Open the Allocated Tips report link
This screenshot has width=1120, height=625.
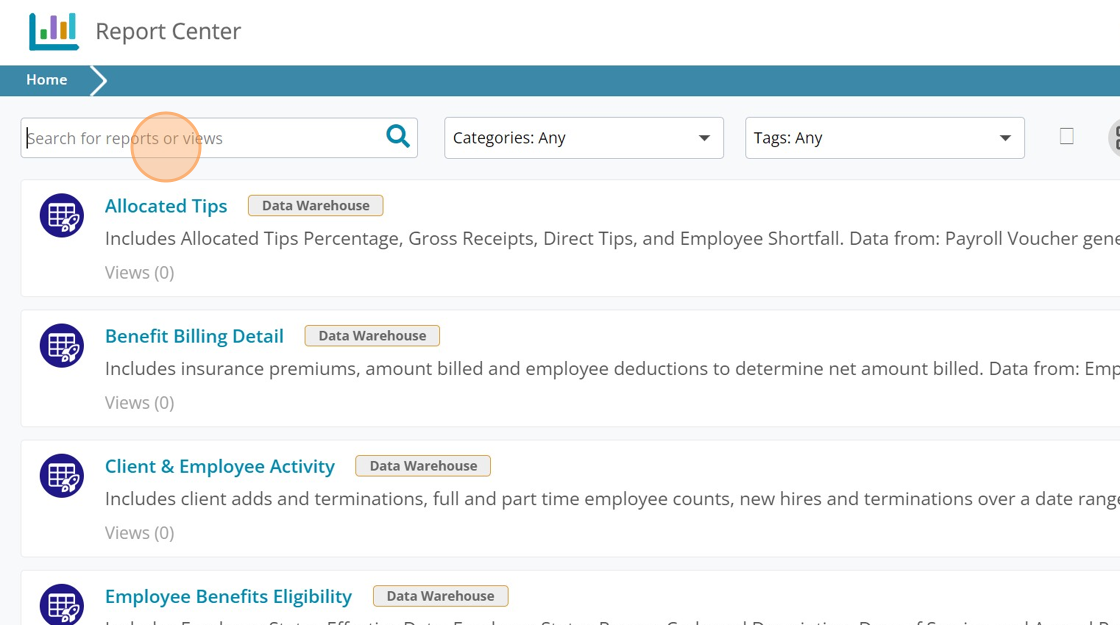point(166,206)
